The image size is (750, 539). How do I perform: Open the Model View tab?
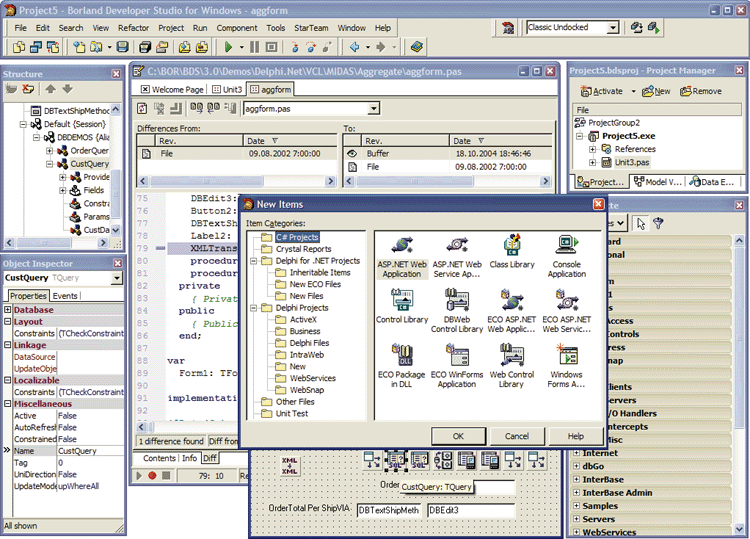[x=658, y=182]
